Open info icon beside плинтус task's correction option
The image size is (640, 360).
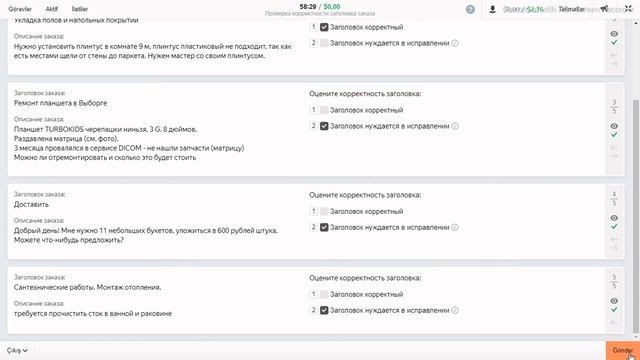point(455,43)
